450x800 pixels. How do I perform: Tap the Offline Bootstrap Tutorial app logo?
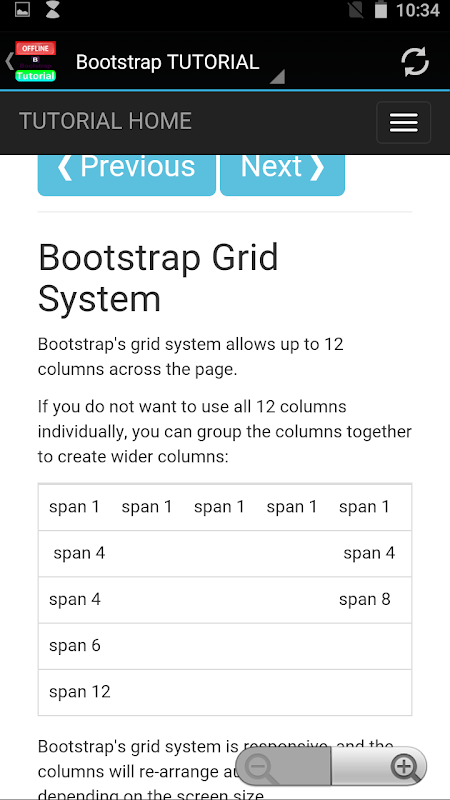[x=35, y=62]
